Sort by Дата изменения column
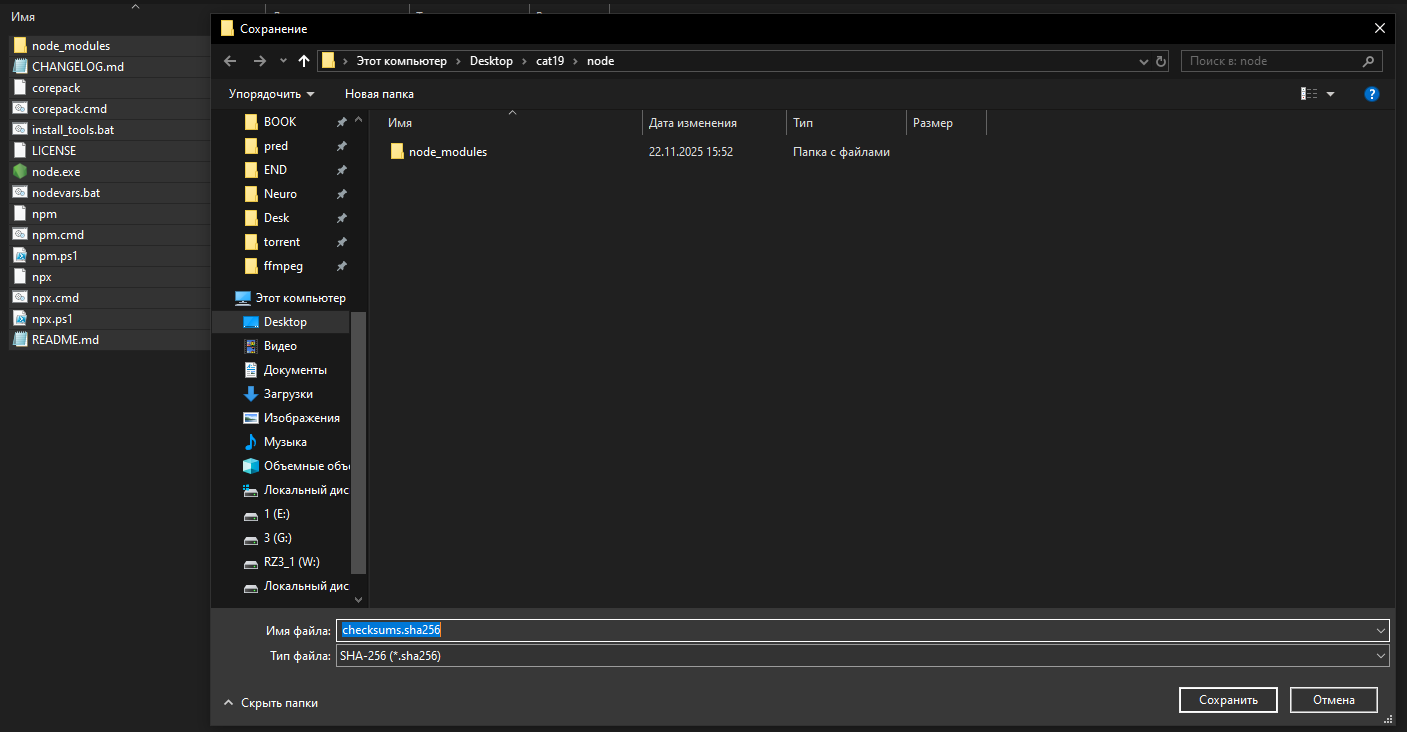This screenshot has width=1407, height=732. [x=693, y=123]
